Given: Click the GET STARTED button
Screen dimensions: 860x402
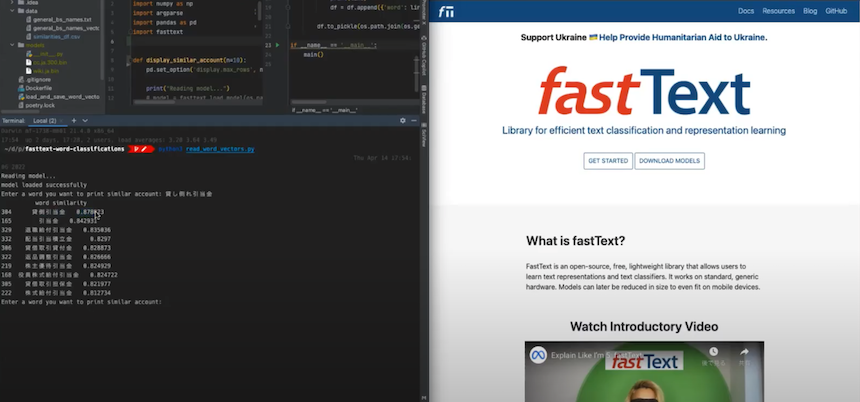Looking at the screenshot, I should (x=608, y=161).
